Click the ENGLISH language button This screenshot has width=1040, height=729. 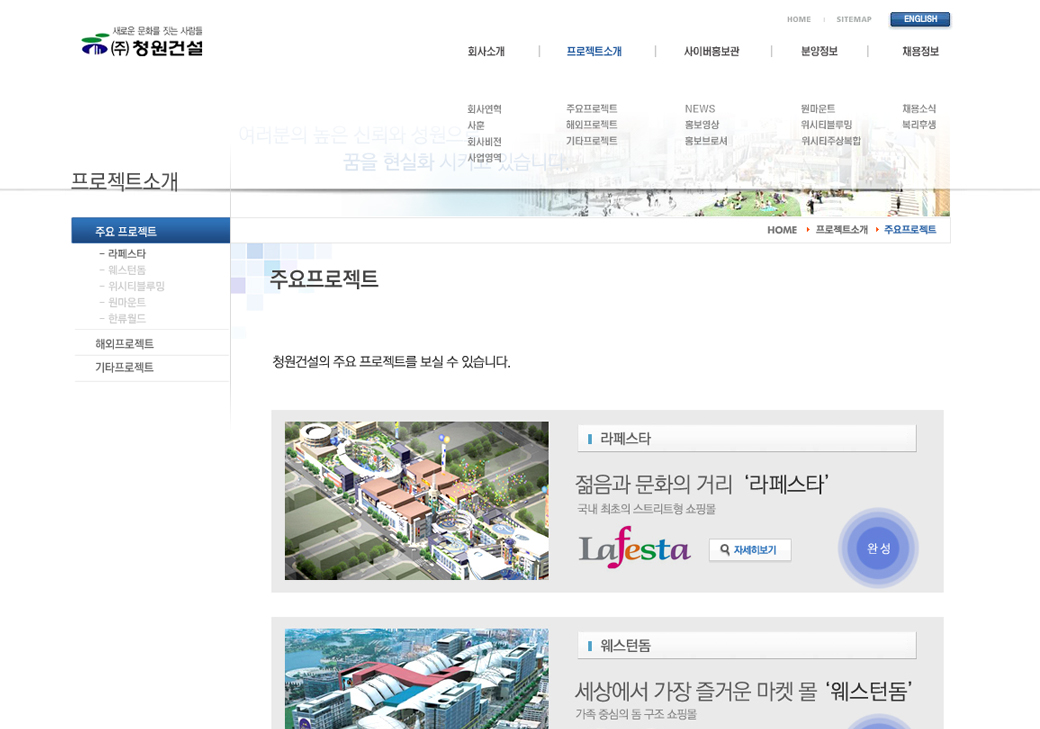click(x=919, y=19)
